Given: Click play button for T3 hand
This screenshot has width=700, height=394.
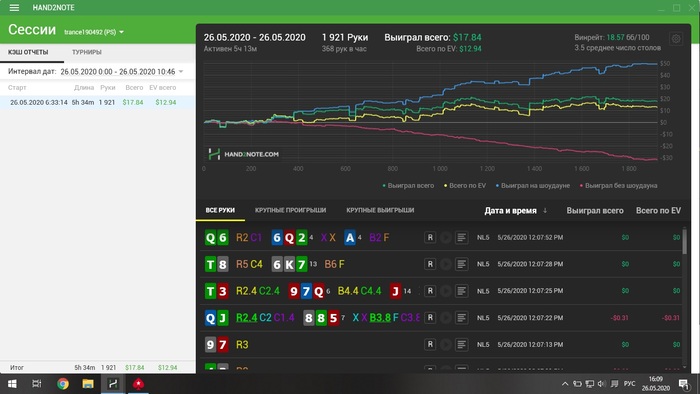Looking at the screenshot, I should pyautogui.click(x=446, y=291).
